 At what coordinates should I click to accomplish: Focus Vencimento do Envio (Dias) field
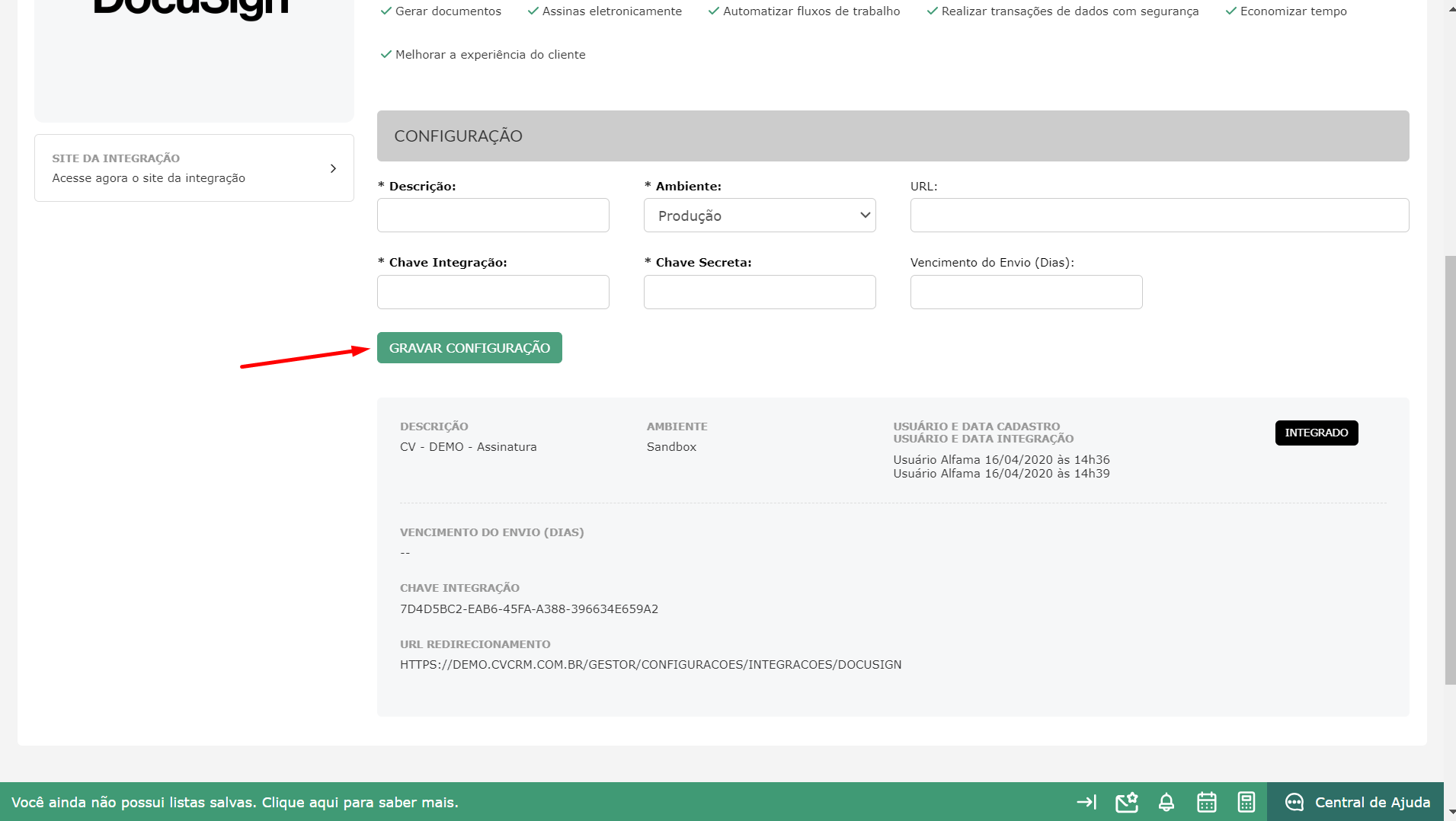tap(1026, 292)
